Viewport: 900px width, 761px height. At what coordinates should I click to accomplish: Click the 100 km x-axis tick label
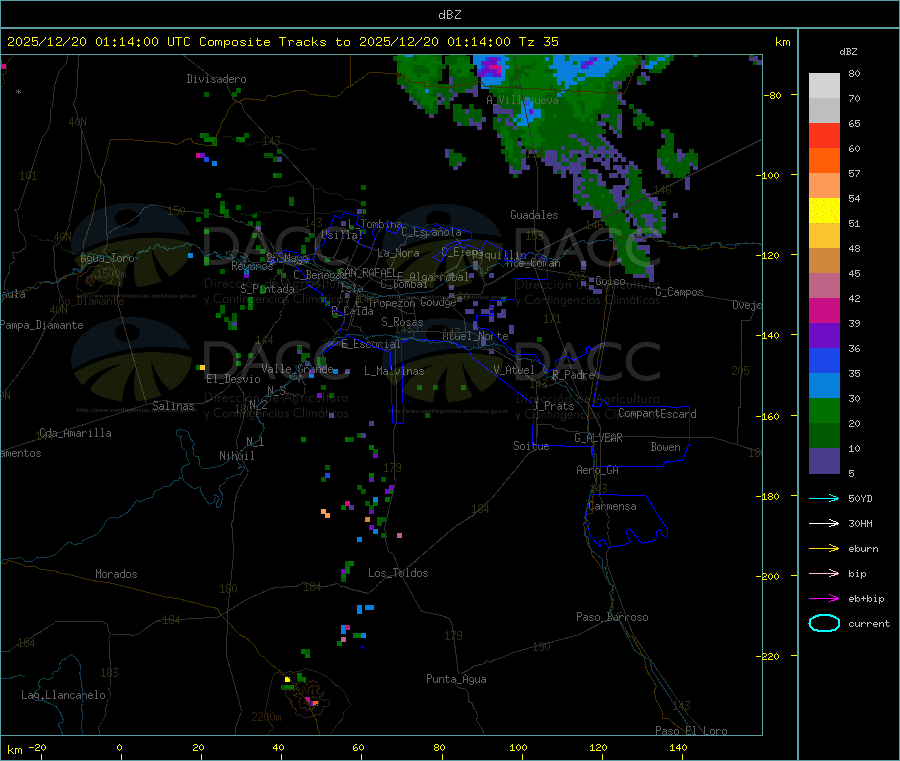[518, 747]
